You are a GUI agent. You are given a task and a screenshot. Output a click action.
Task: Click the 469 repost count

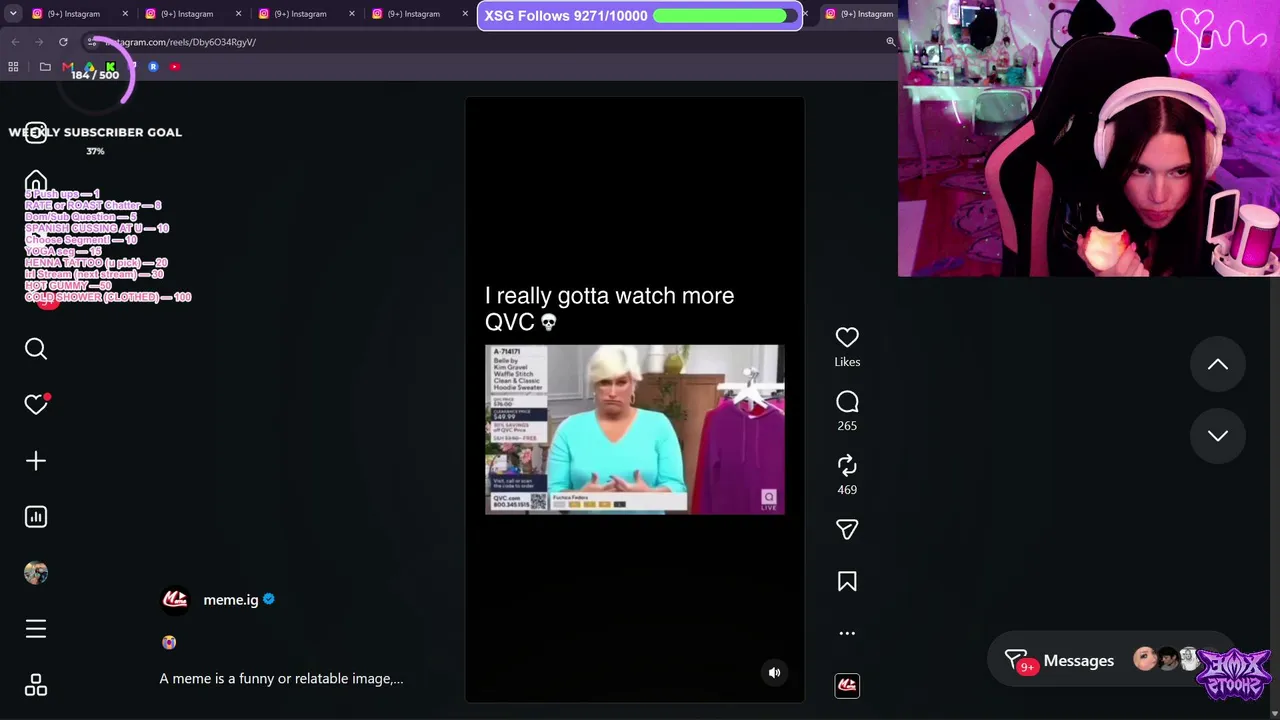[x=847, y=490]
